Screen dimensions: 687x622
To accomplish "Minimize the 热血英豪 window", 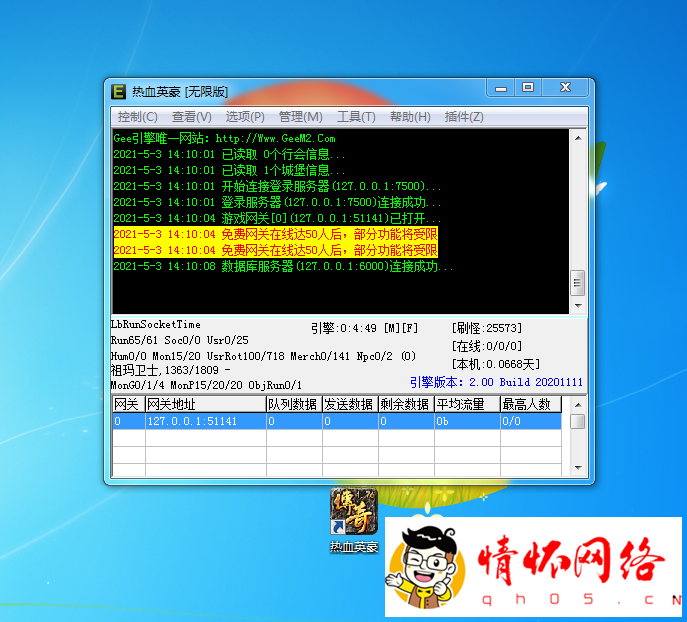I will click(501, 88).
